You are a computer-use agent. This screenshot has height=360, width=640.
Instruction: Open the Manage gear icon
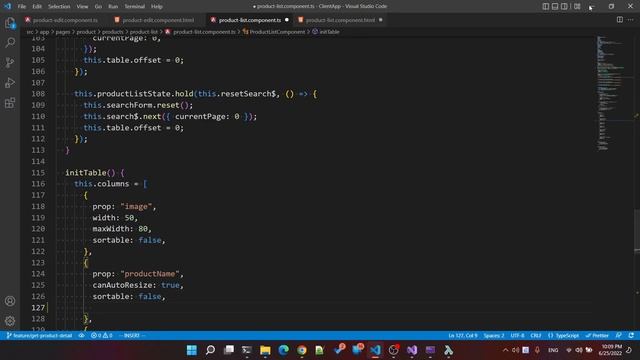[10, 321]
